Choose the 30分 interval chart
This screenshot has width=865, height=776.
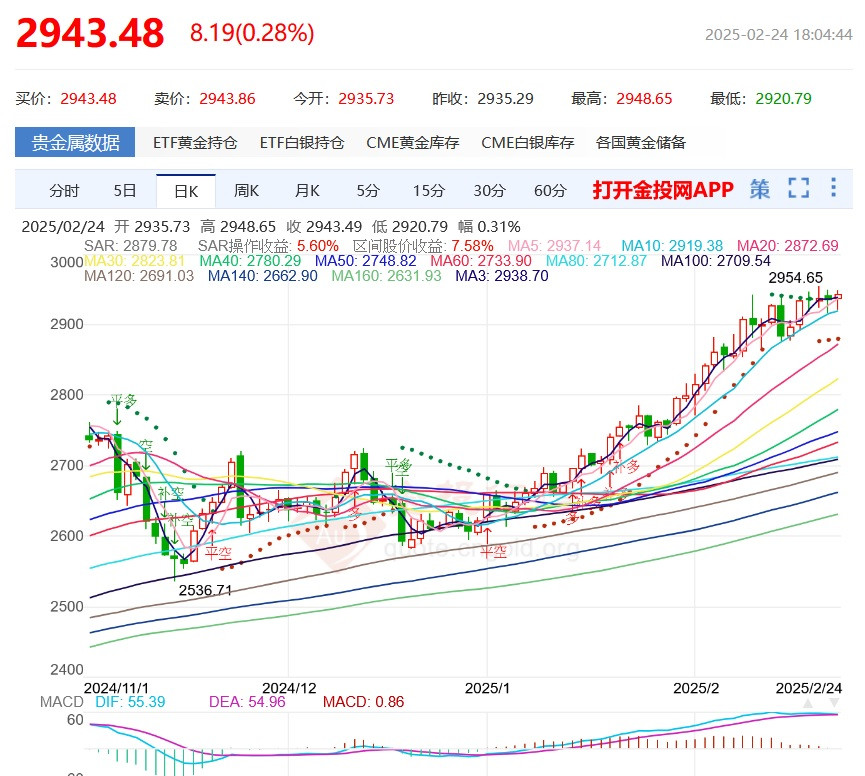coord(489,190)
